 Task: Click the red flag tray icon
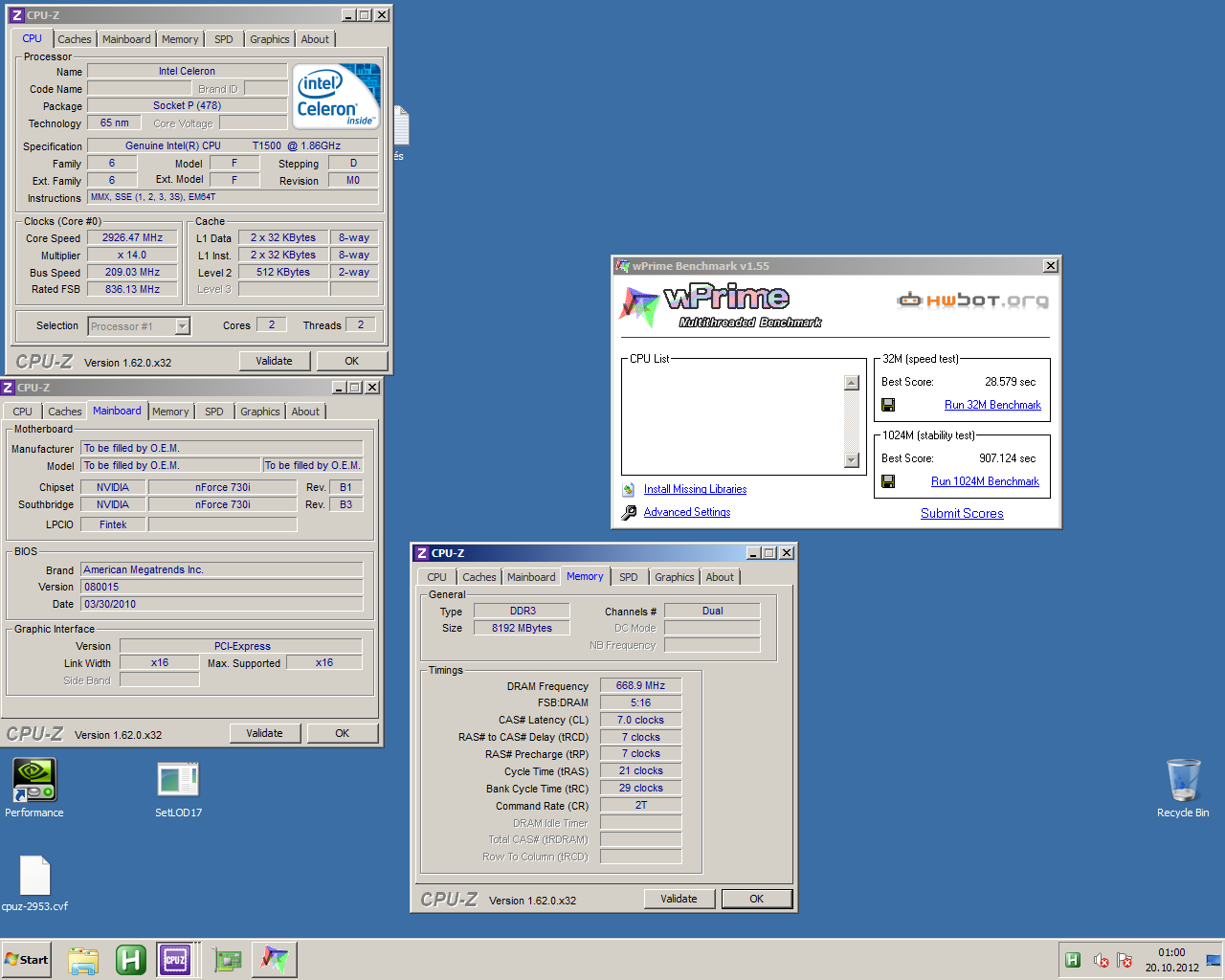[x=1125, y=960]
